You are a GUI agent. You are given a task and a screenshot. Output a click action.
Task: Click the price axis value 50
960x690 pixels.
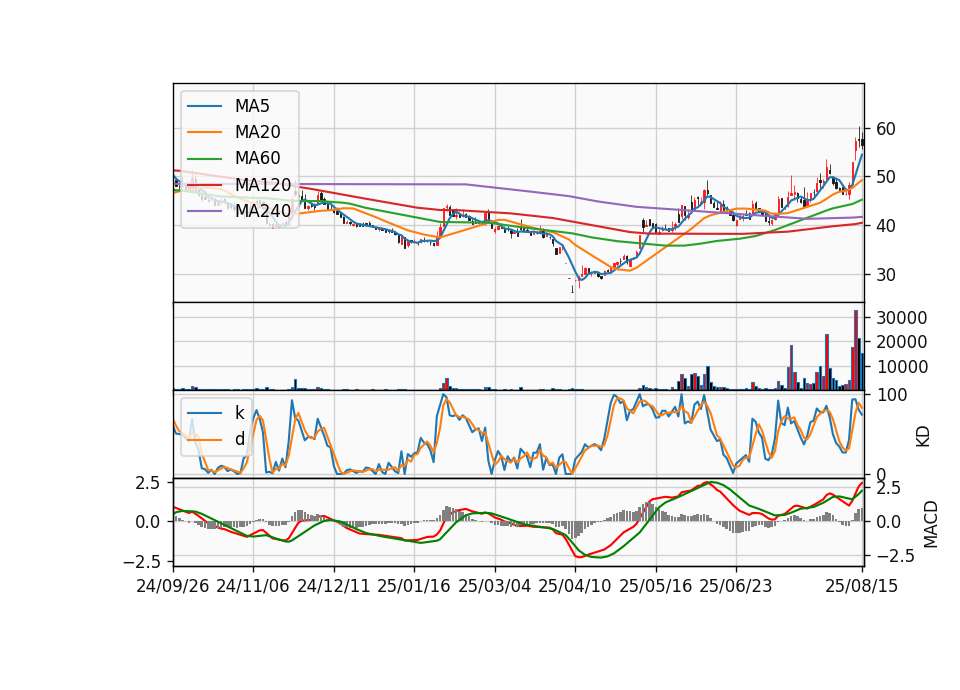point(886,177)
